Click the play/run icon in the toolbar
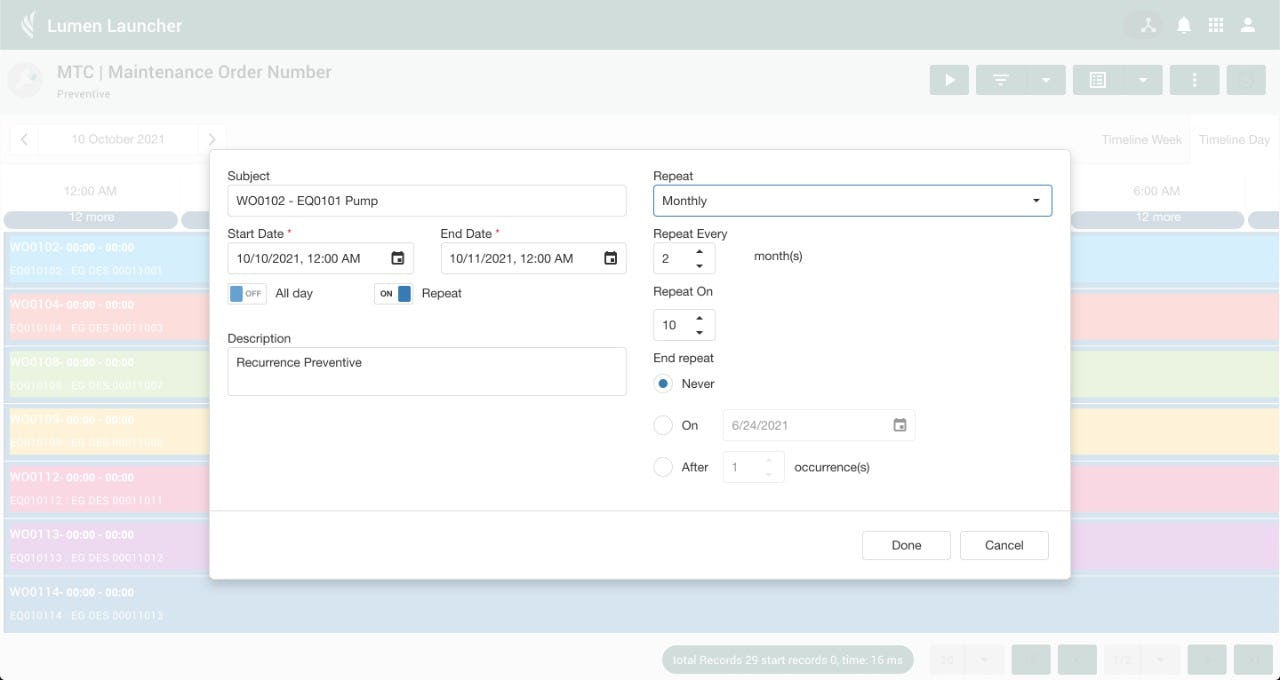1280x680 pixels. [948, 79]
